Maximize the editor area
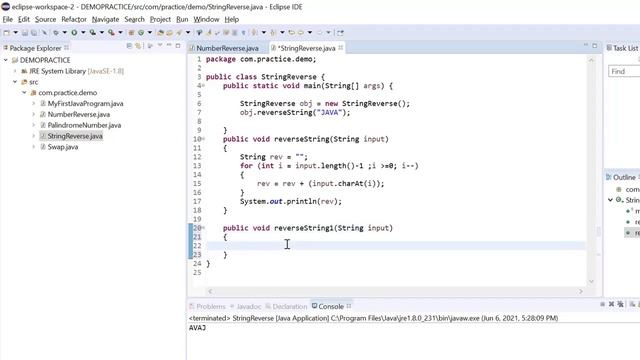 [x=595, y=46]
